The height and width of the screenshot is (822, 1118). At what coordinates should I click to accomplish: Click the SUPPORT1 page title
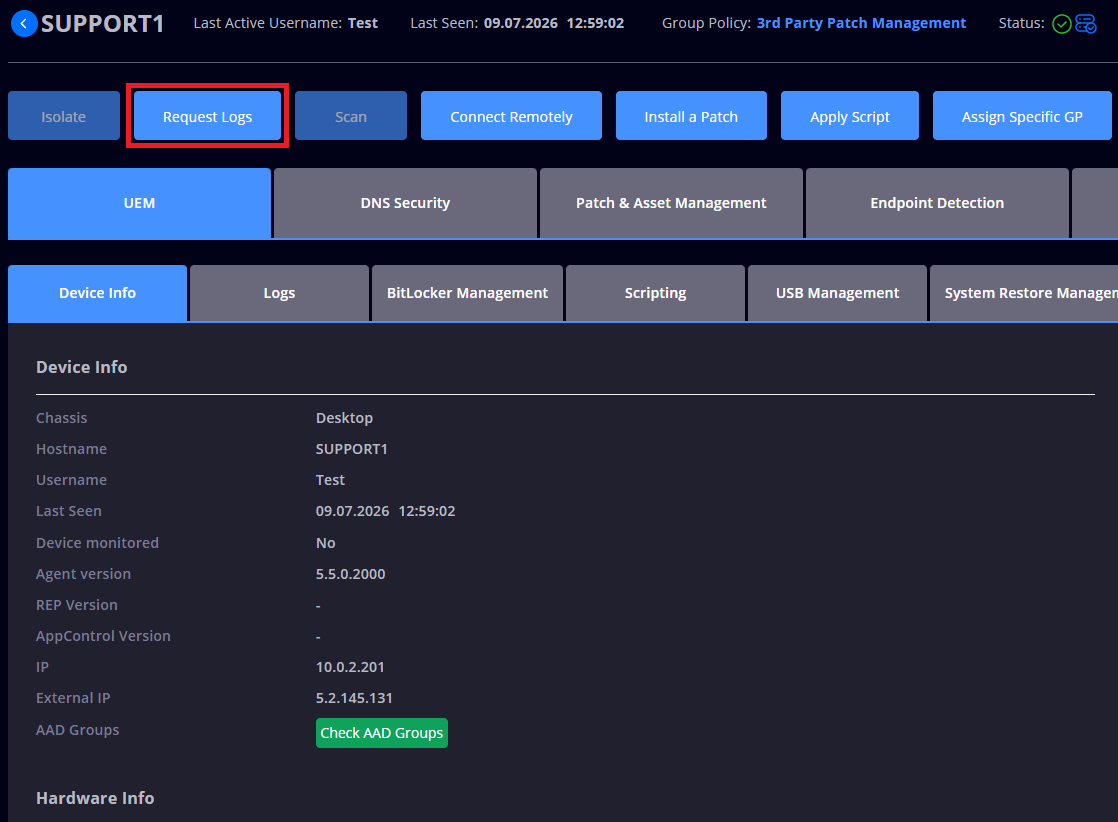point(103,24)
